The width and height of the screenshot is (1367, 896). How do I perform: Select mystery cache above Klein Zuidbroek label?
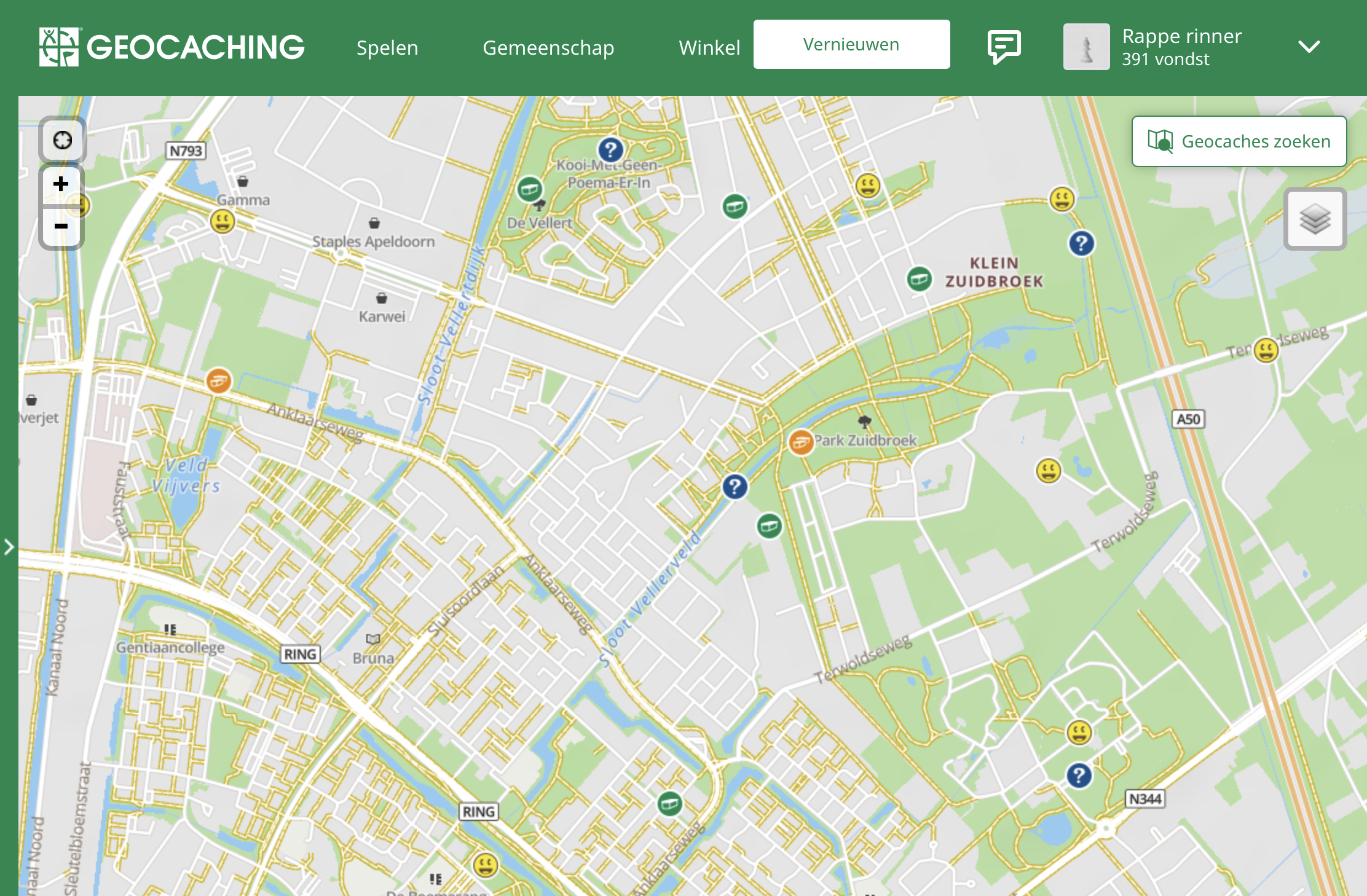coord(1081,243)
